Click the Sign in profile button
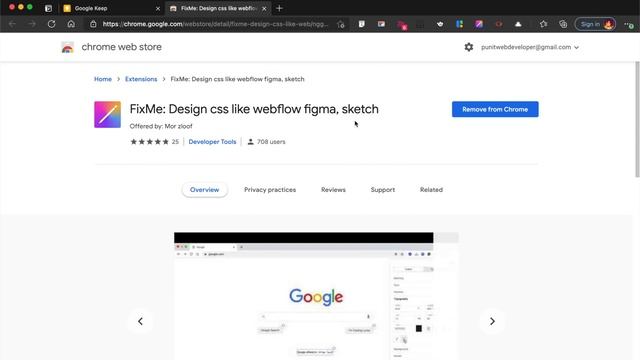 click(x=596, y=24)
